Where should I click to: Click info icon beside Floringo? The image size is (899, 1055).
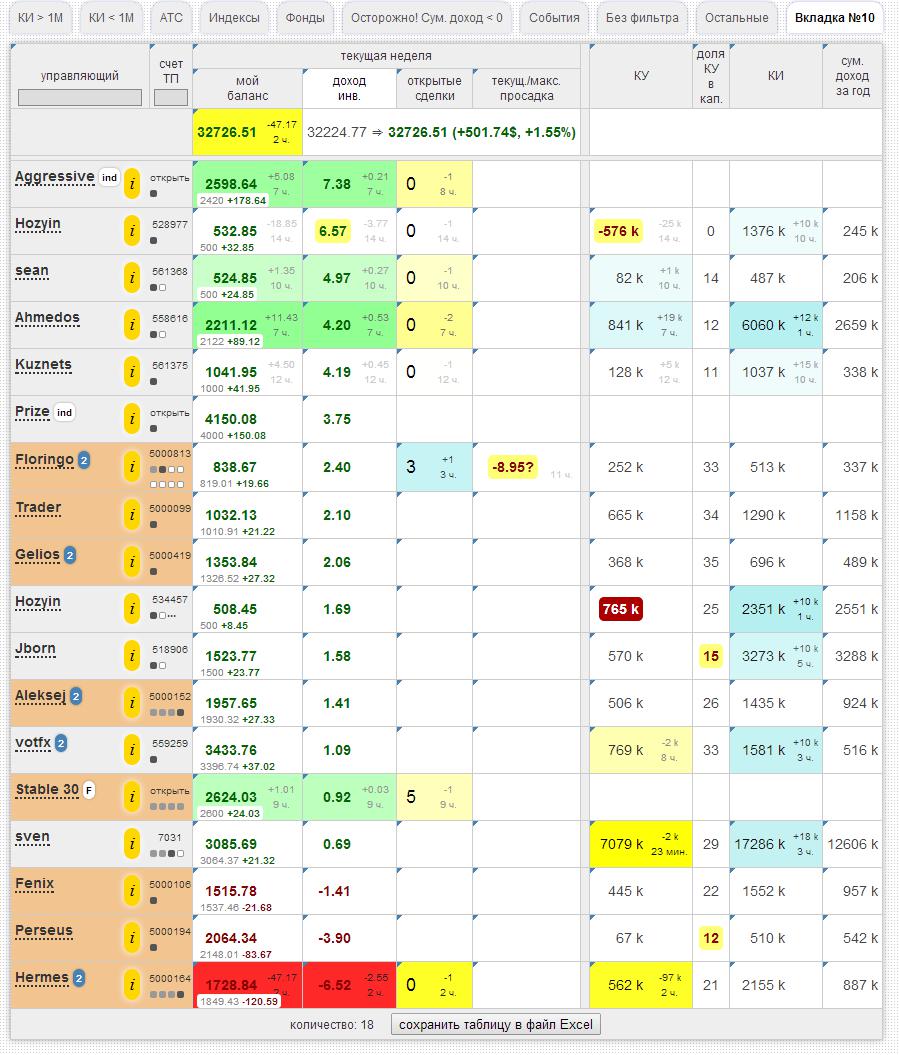pyautogui.click(x=133, y=467)
